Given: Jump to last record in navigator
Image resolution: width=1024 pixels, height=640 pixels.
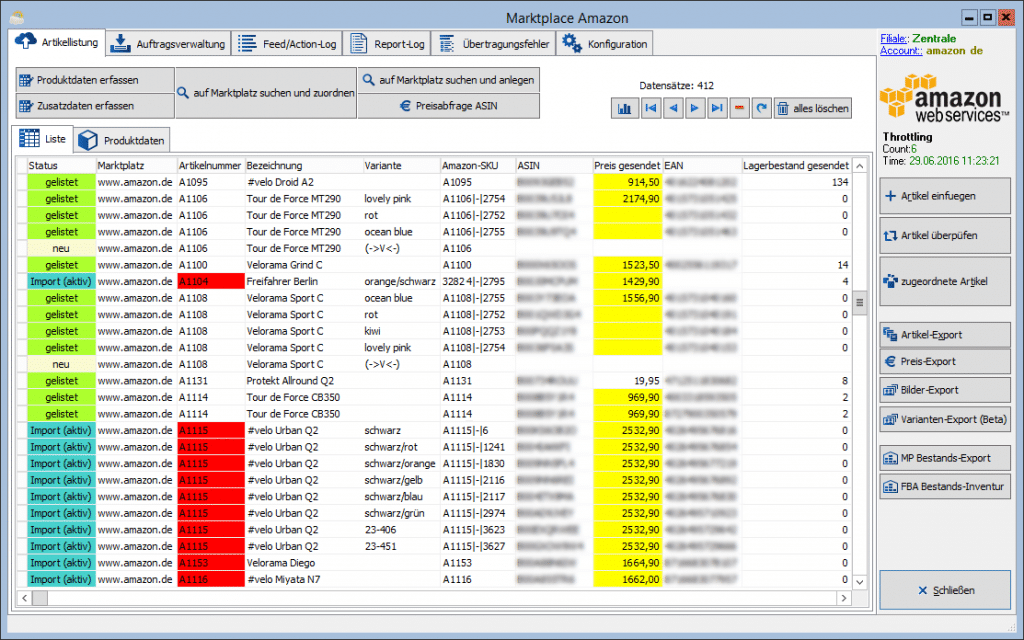Looking at the screenshot, I should click(x=717, y=108).
